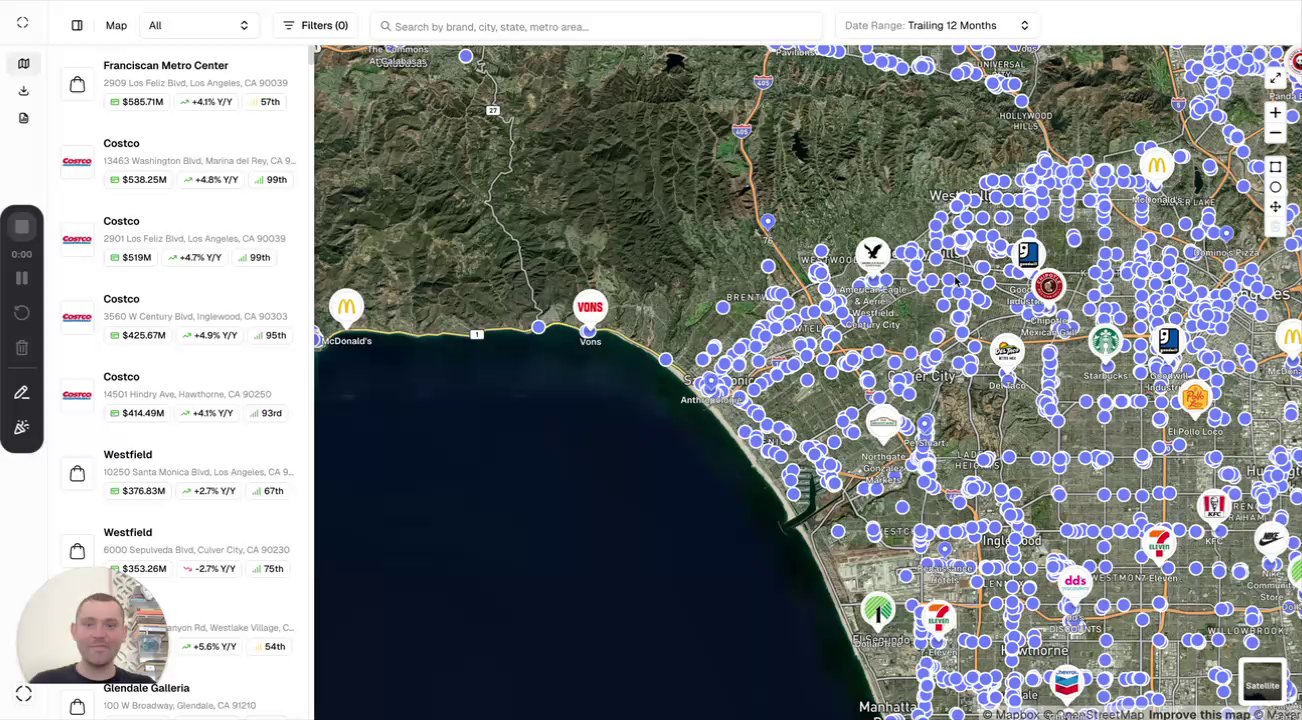The width and height of the screenshot is (1302, 720).
Task: Click the shopping bag icon for Franciscan Metro Center
Action: (x=77, y=84)
